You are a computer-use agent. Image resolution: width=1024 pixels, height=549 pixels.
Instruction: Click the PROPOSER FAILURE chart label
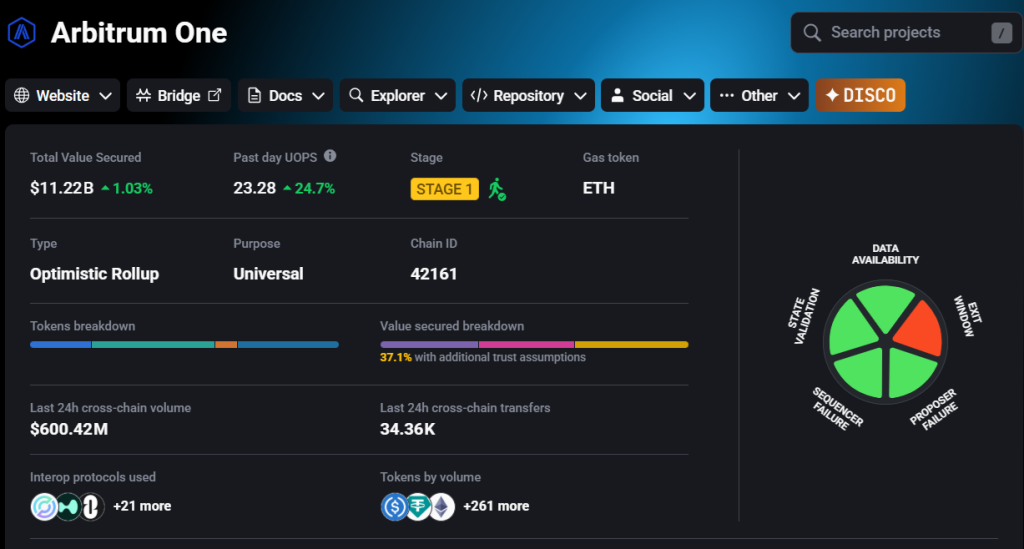click(934, 409)
